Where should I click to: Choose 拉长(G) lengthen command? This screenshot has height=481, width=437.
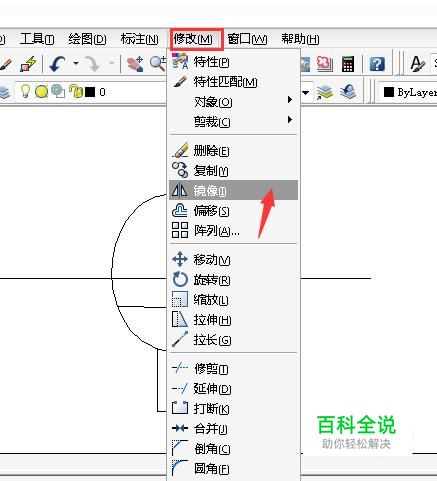click(233, 340)
